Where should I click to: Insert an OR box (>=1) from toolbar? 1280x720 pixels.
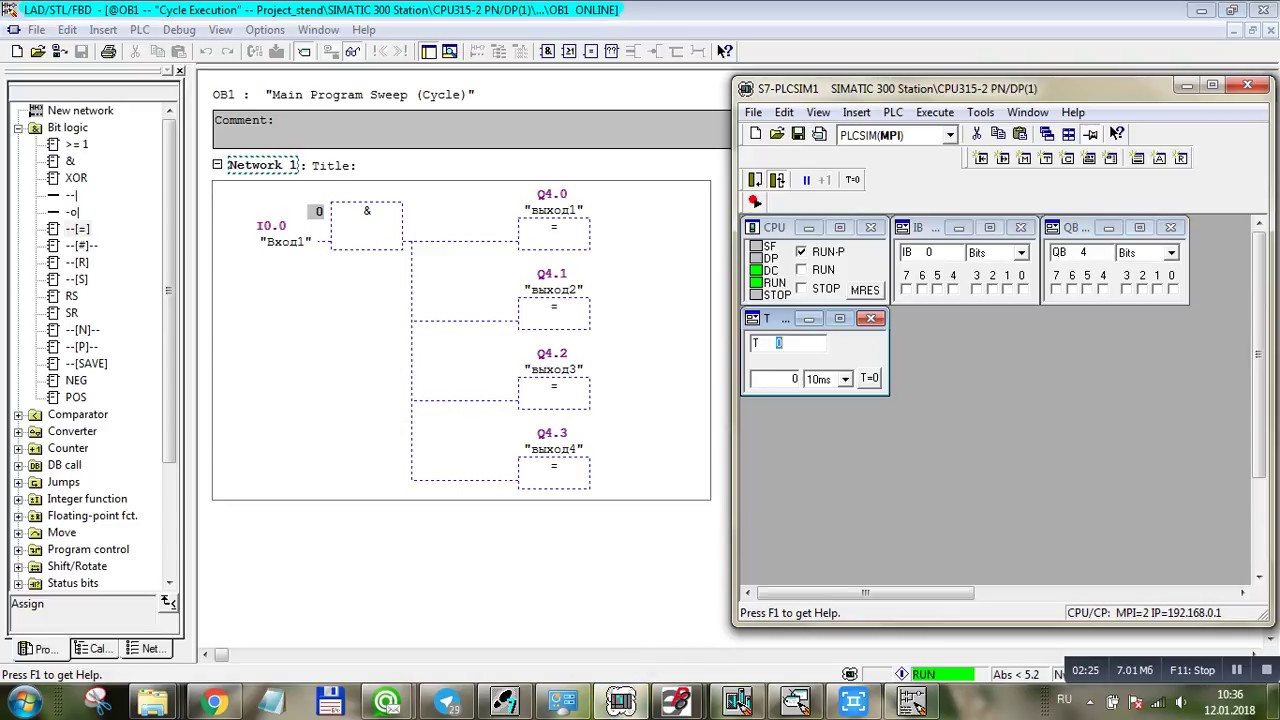(569, 51)
